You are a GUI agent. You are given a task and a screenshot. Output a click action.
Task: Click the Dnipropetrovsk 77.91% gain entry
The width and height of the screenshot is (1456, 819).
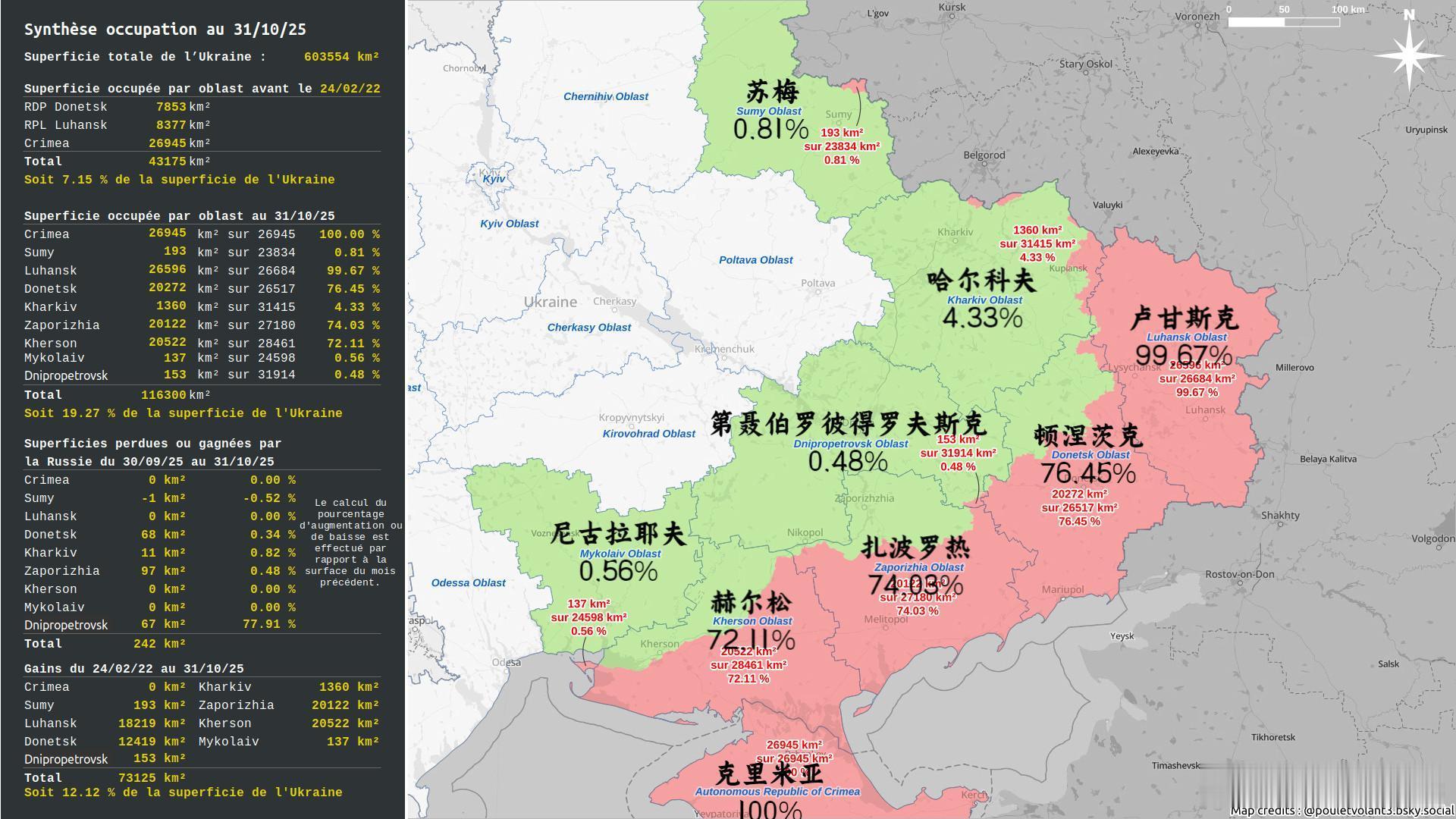pyautogui.click(x=267, y=624)
